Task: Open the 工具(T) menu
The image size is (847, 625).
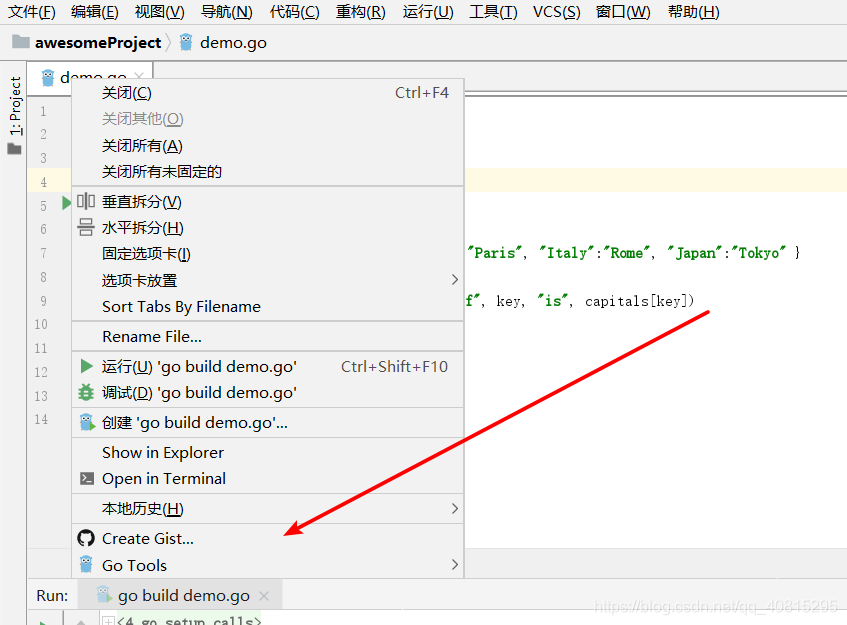Action: [493, 11]
